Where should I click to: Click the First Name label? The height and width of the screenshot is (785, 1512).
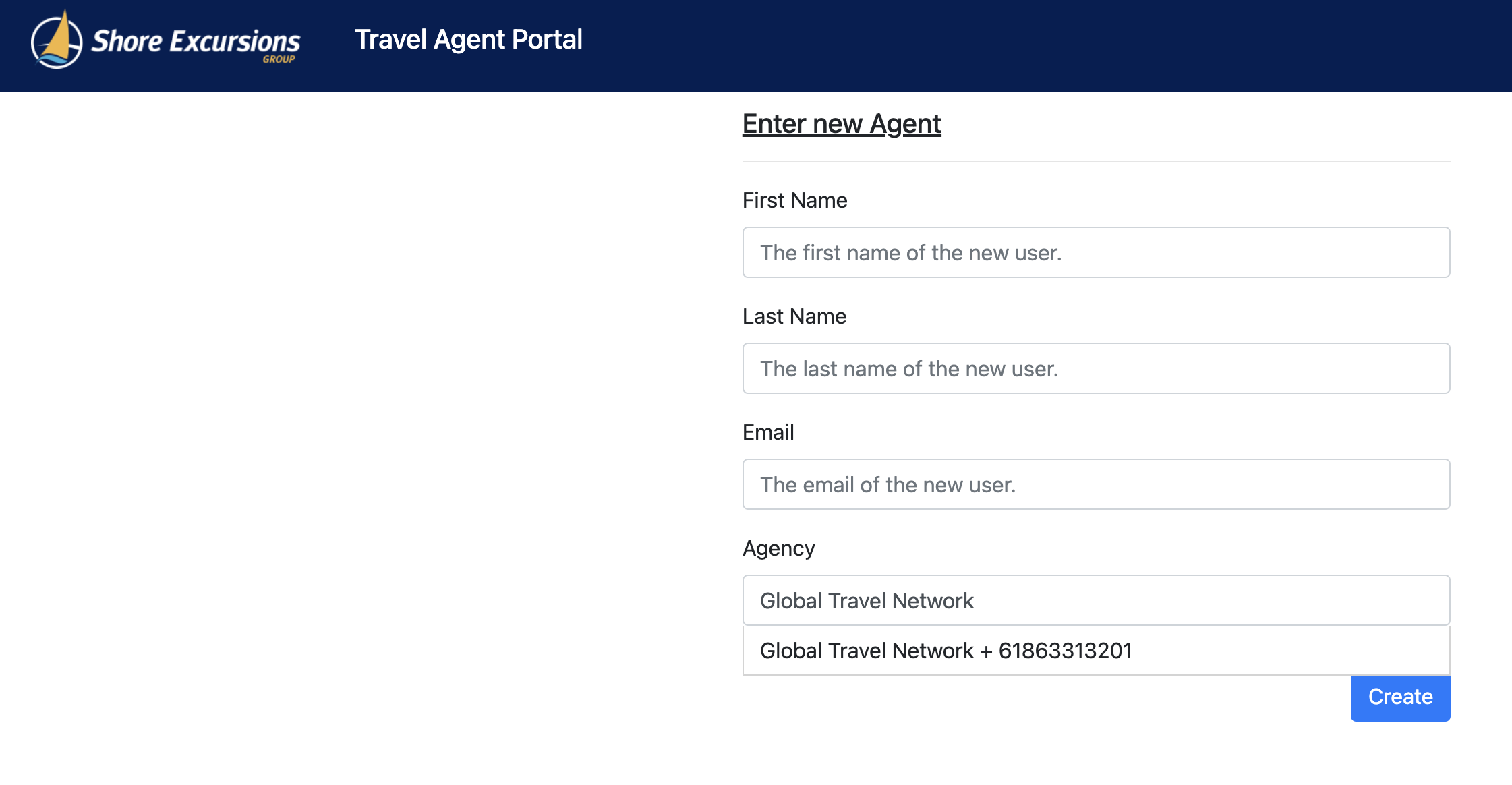tap(794, 200)
